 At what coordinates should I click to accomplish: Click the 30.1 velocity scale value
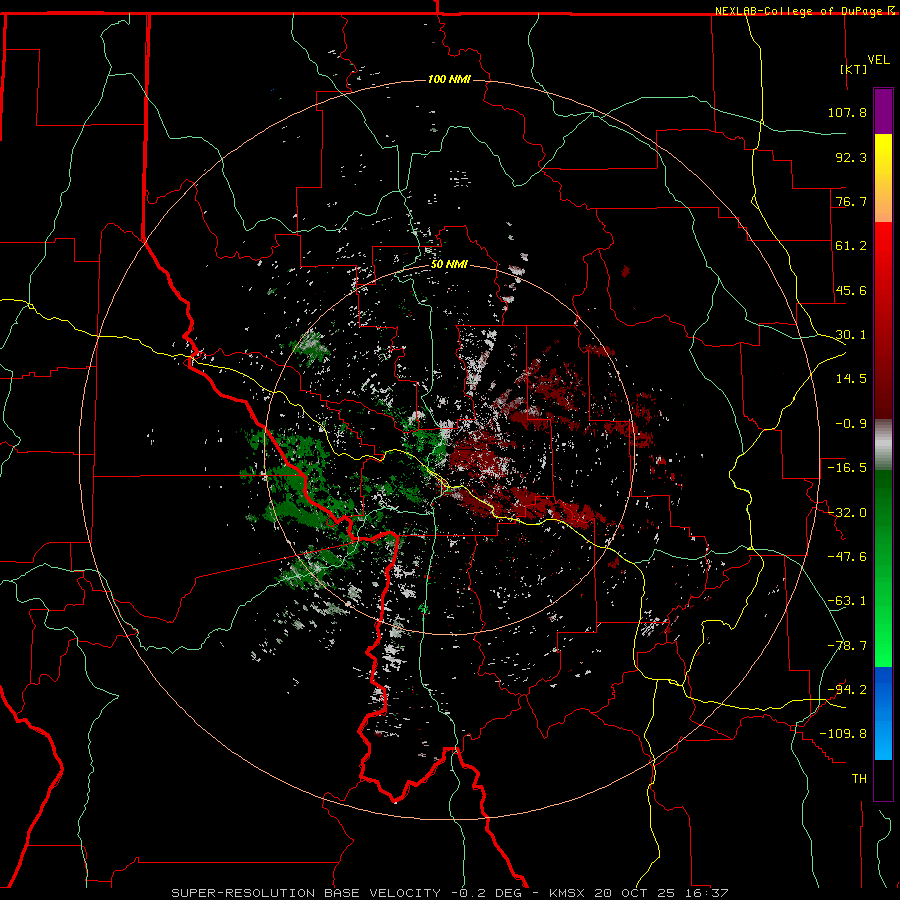click(x=851, y=335)
